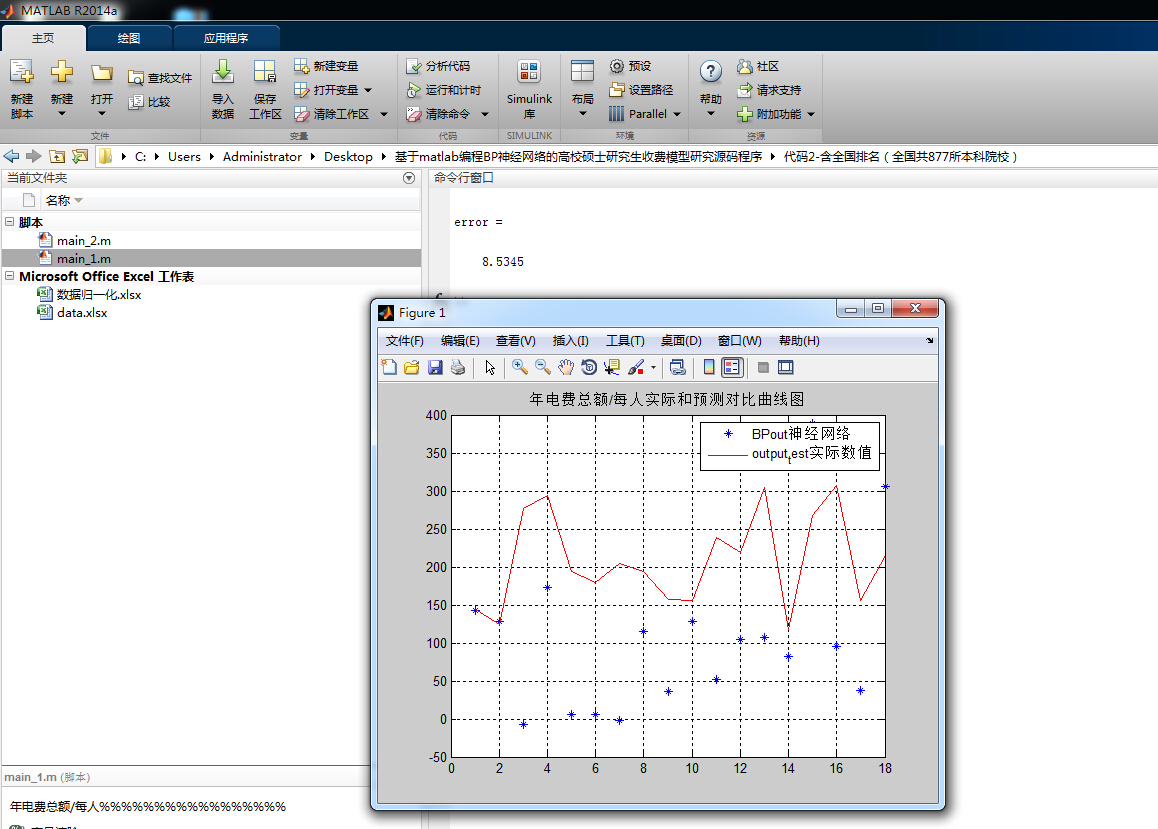Click Save Workspace (保存工作区) icon

point(264,72)
